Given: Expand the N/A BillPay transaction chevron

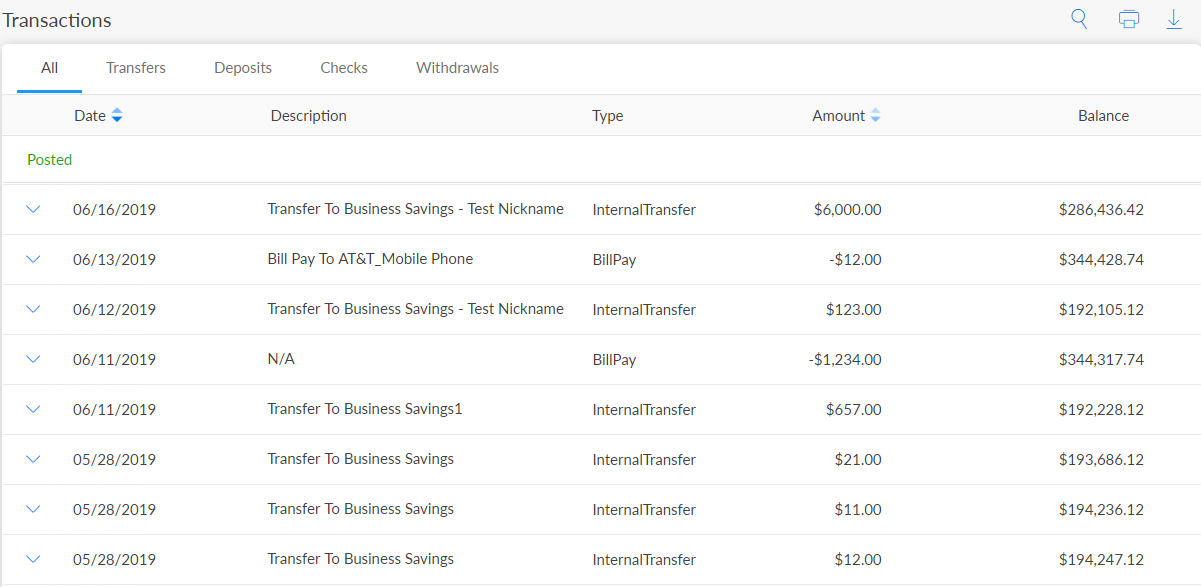Looking at the screenshot, I should (x=33, y=359).
